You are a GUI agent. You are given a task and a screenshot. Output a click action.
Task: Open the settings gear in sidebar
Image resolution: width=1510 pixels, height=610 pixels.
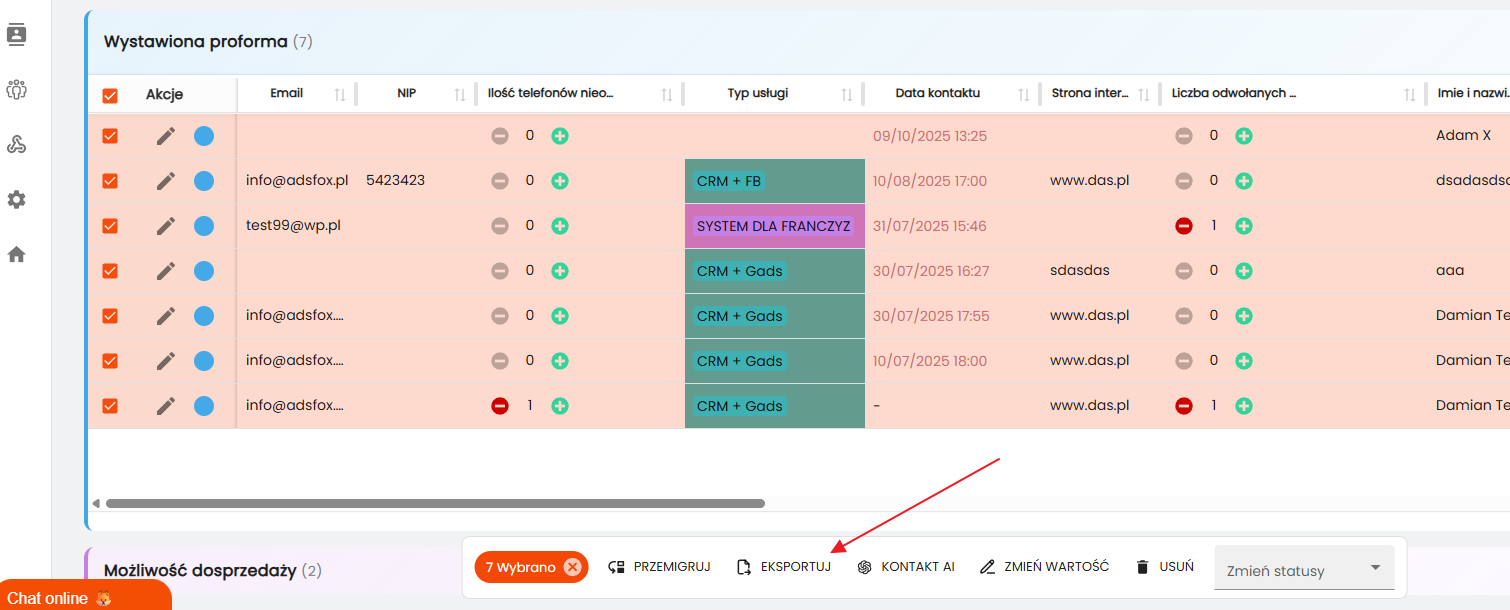[16, 200]
